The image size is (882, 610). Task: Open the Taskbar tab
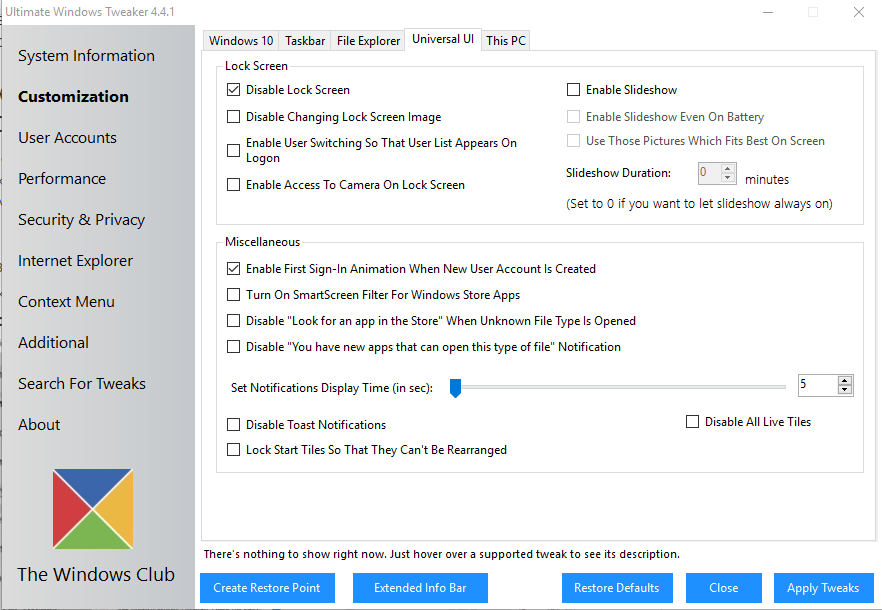[305, 41]
